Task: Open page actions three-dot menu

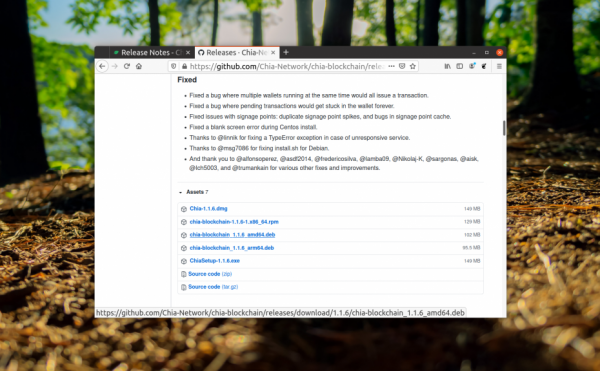Action: [x=391, y=66]
